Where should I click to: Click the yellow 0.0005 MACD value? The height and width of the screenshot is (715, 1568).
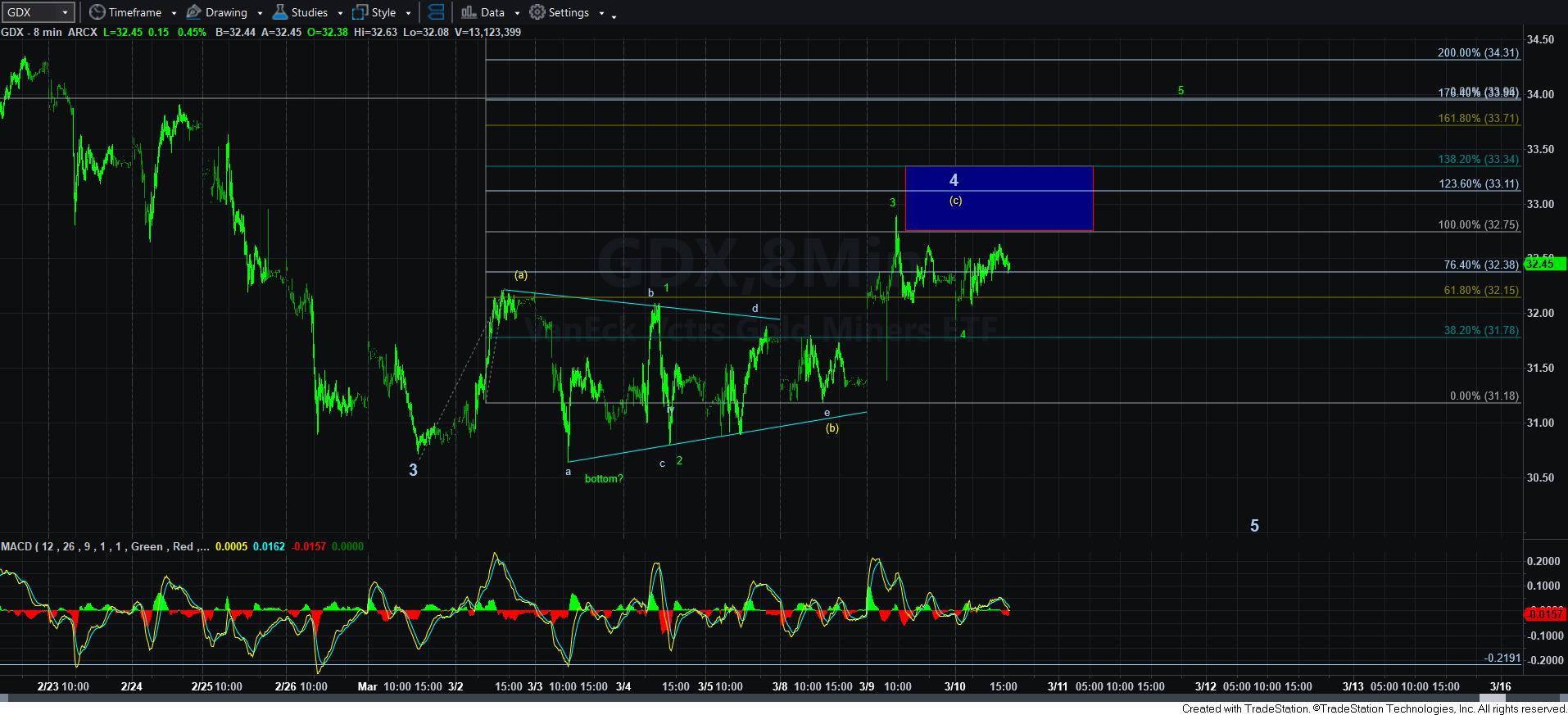(x=231, y=546)
